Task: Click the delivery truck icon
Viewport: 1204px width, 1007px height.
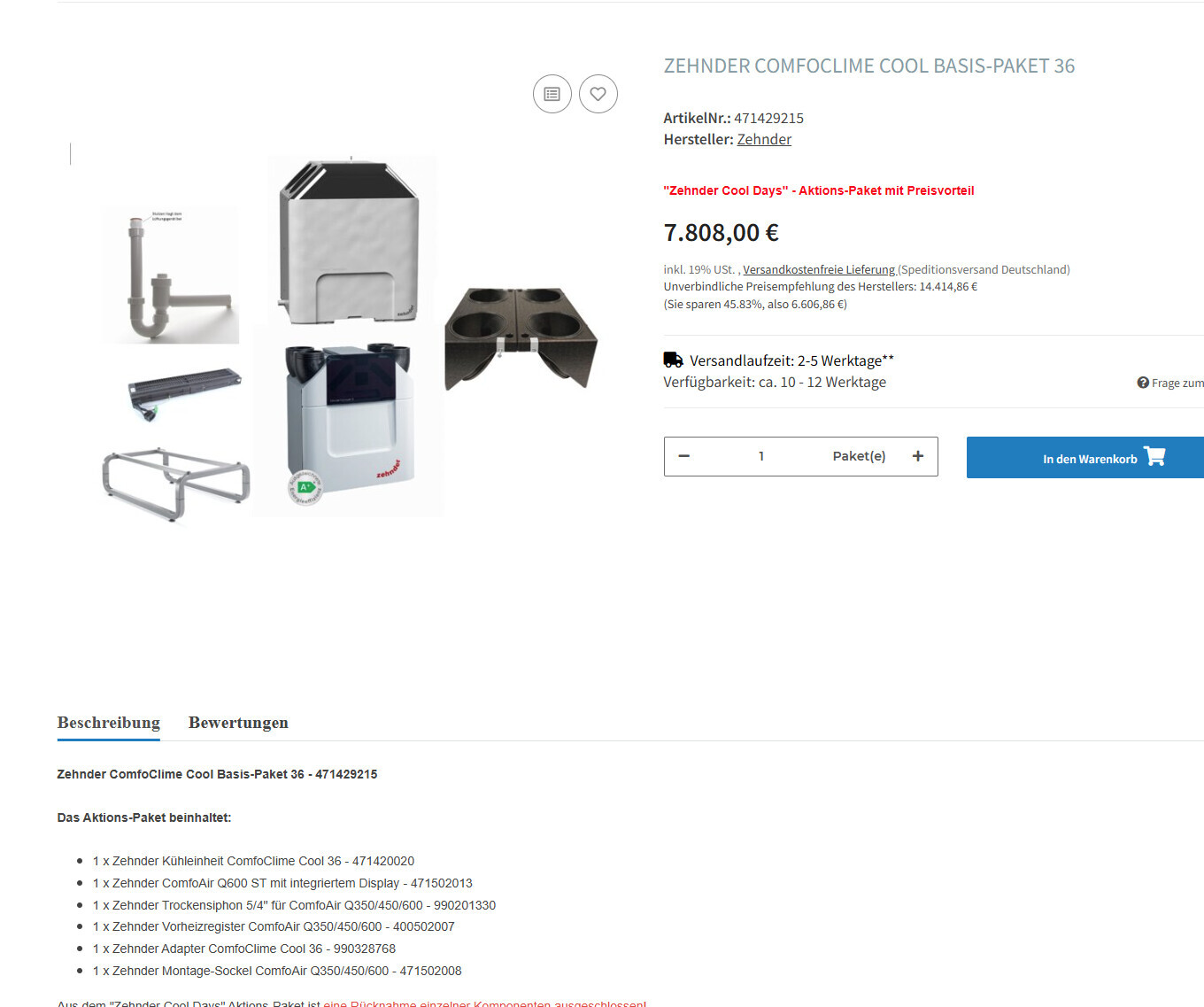Action: pos(673,360)
